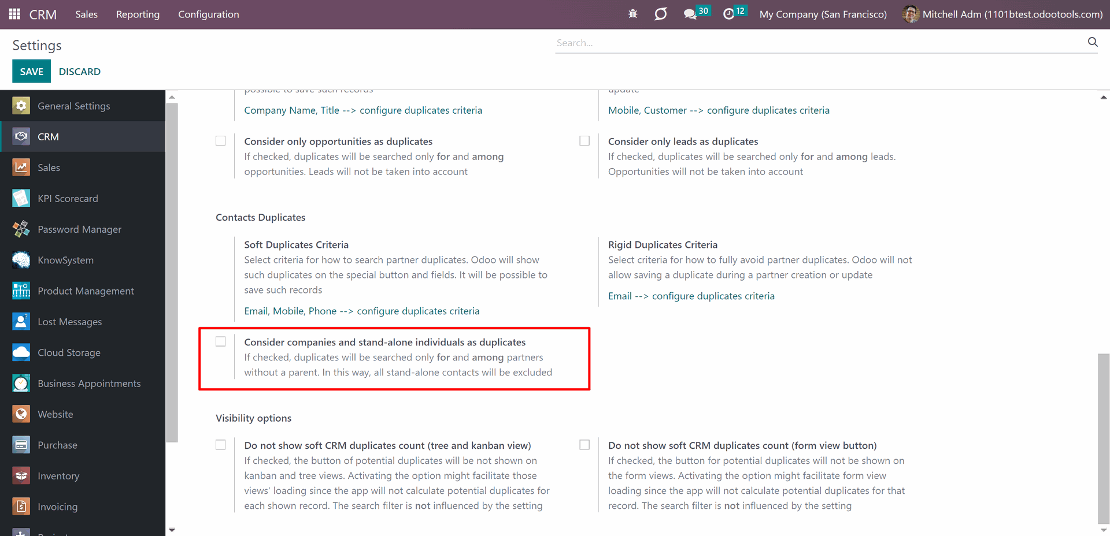Enable Consider only opportunities as duplicates
The width and height of the screenshot is (1110, 536).
[x=221, y=141]
